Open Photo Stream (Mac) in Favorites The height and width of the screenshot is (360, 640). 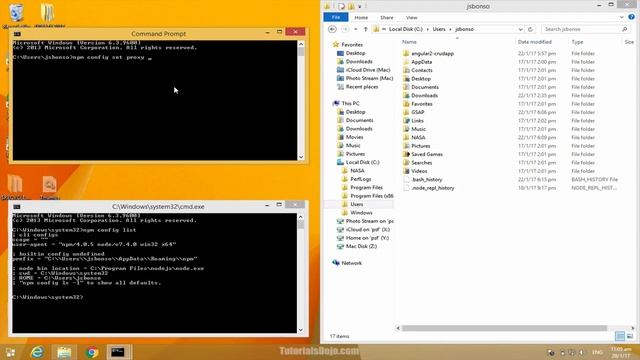pos(369,78)
